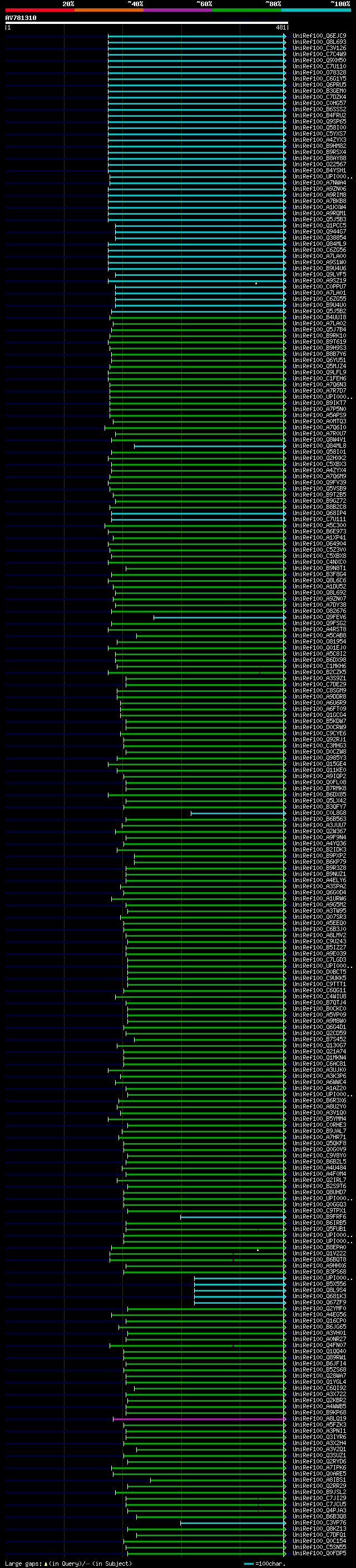Select label UniRef100_A4EG56
356x1568 pixels.
(x=319, y=1315)
